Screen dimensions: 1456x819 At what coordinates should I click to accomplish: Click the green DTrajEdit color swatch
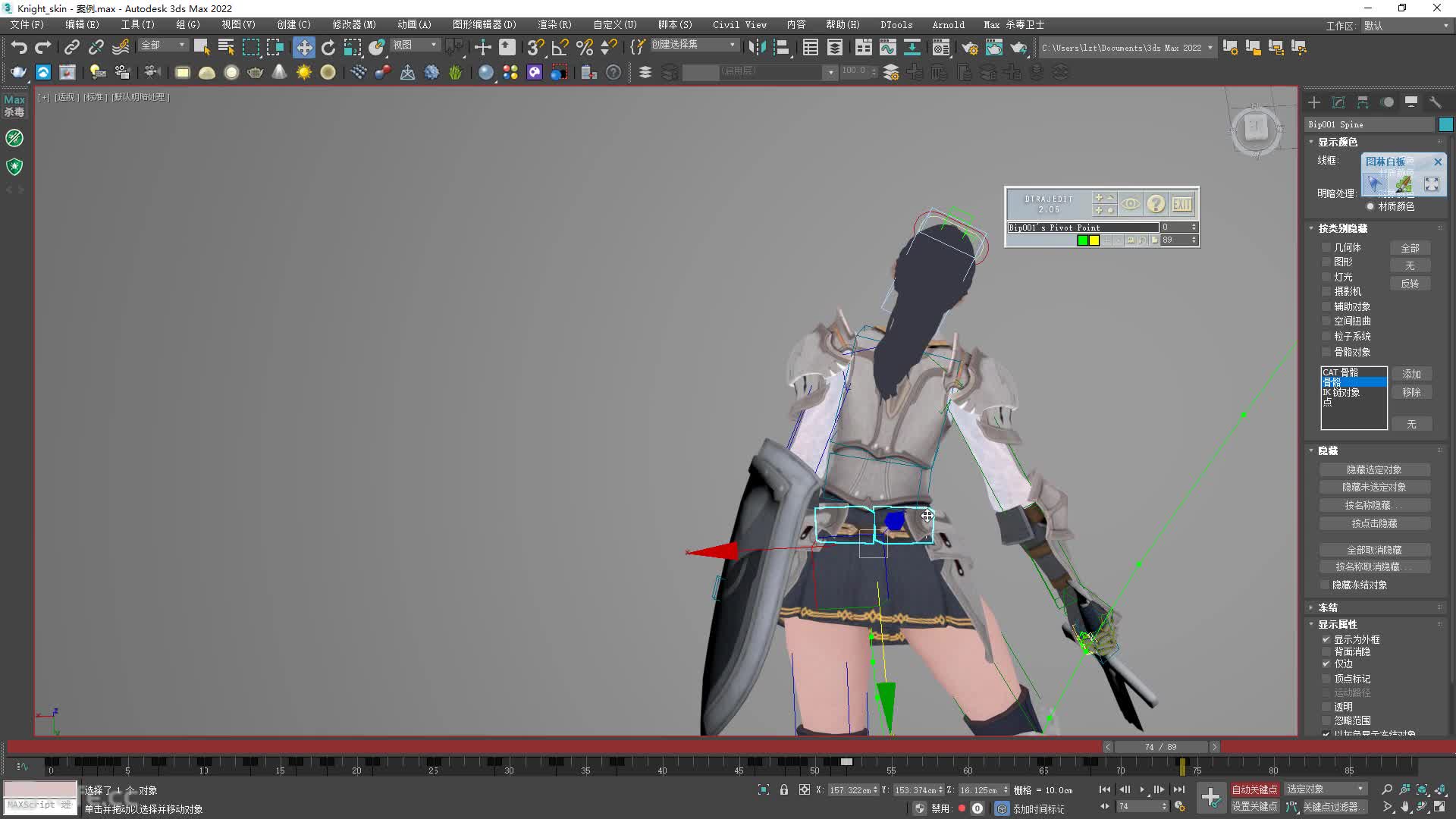click(1082, 240)
